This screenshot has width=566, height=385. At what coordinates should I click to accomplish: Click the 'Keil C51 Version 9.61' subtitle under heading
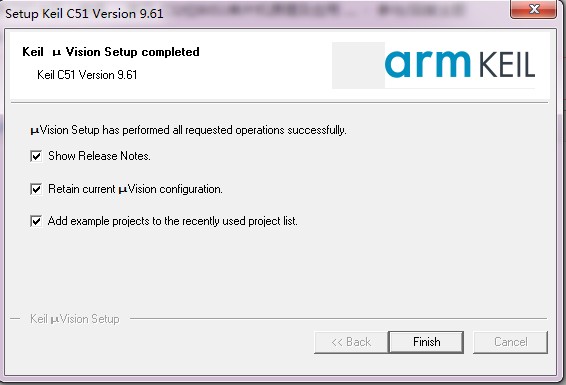tap(87, 75)
